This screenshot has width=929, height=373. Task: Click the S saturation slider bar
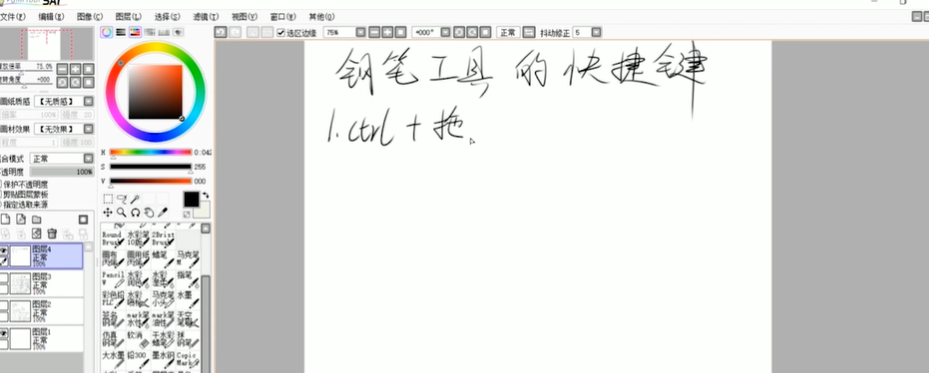150,167
